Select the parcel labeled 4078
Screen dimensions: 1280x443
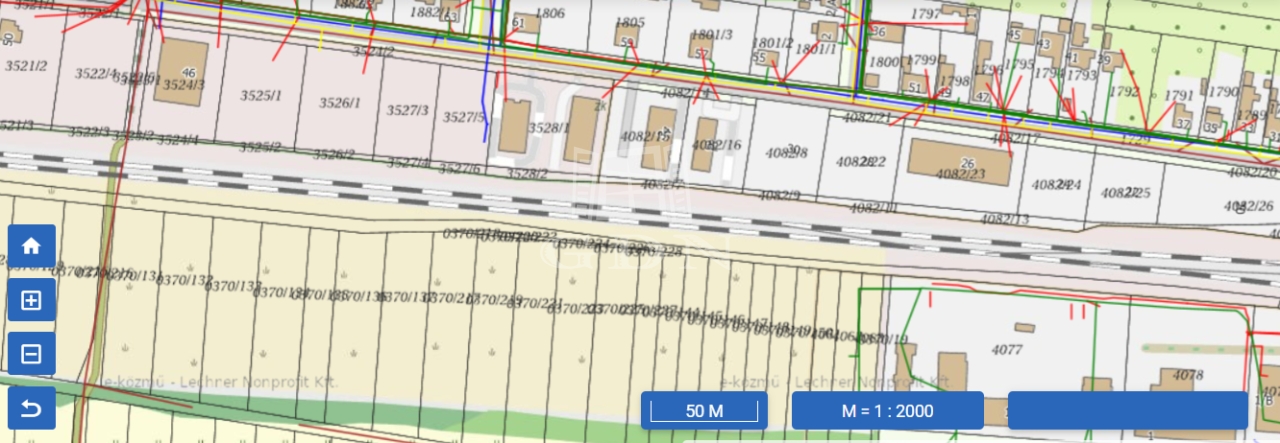point(1187,375)
